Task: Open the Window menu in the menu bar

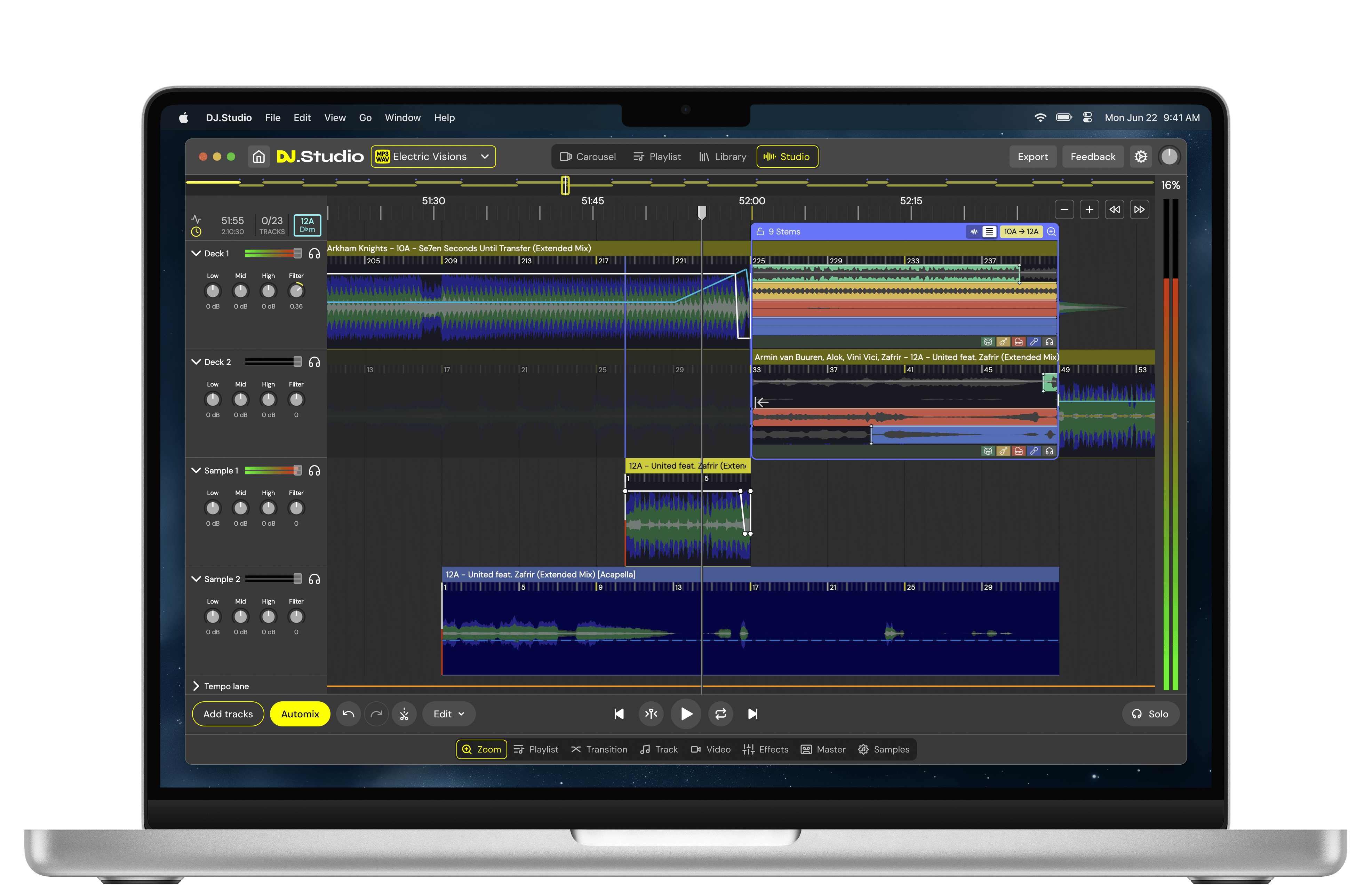Action: (x=402, y=118)
